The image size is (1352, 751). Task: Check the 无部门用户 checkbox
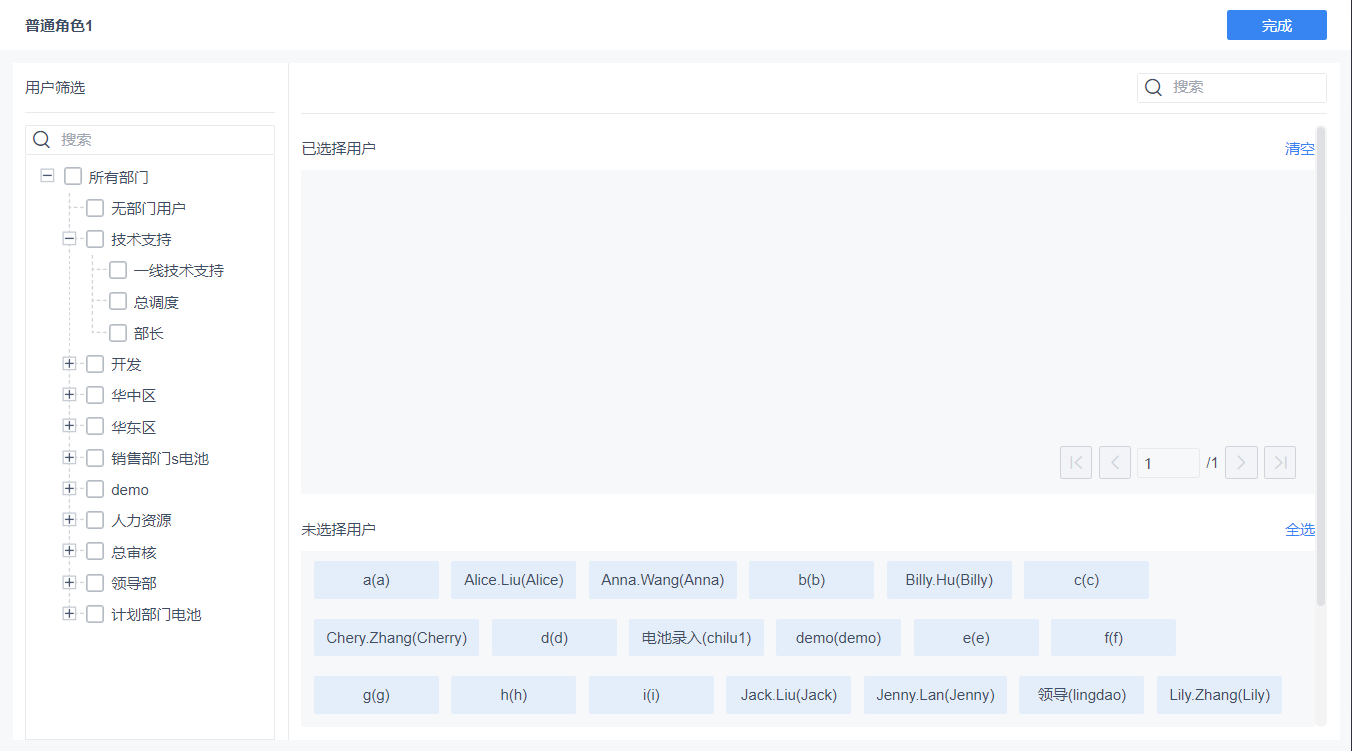coord(95,208)
